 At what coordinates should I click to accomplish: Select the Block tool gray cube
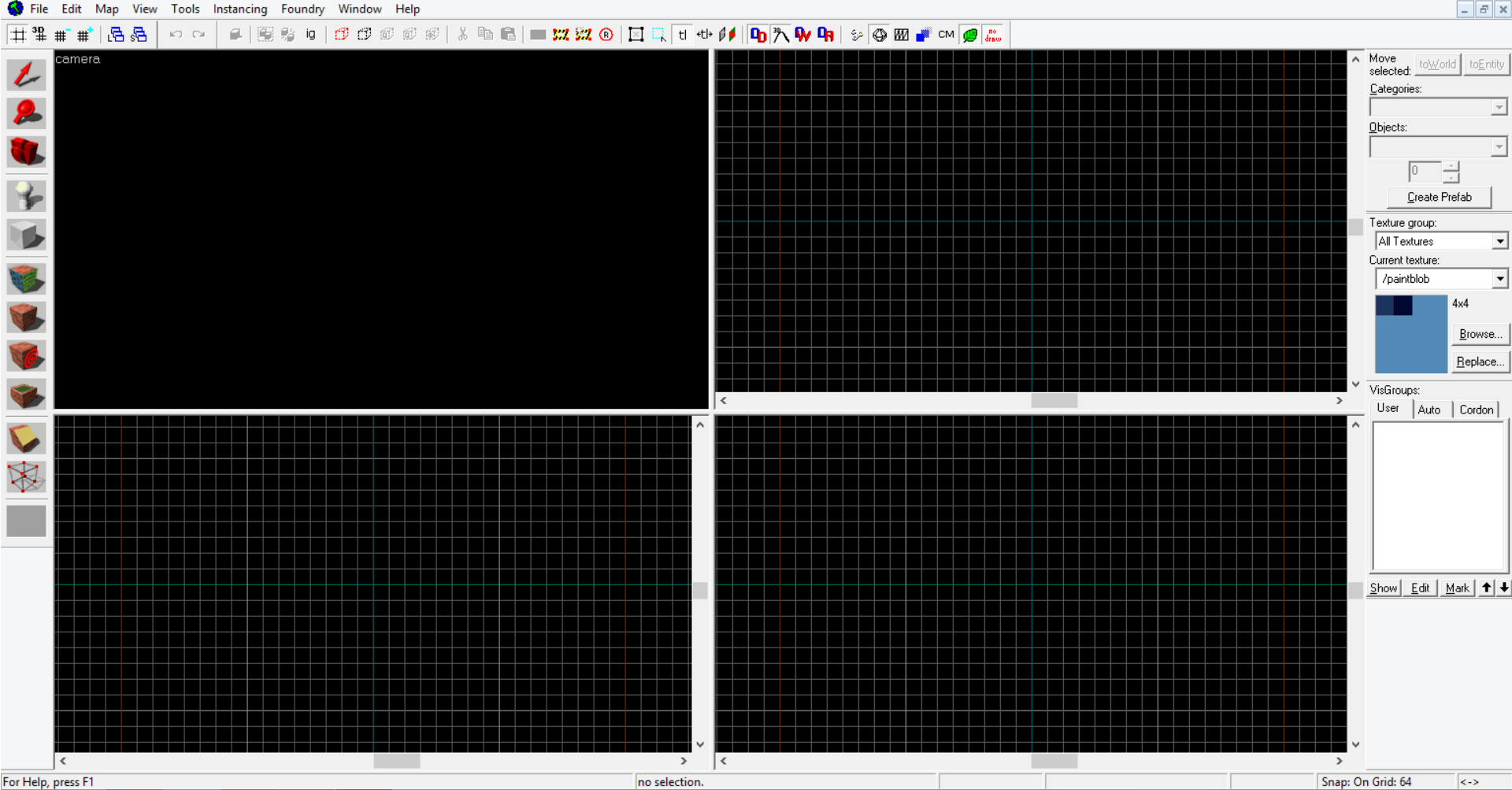coord(26,235)
